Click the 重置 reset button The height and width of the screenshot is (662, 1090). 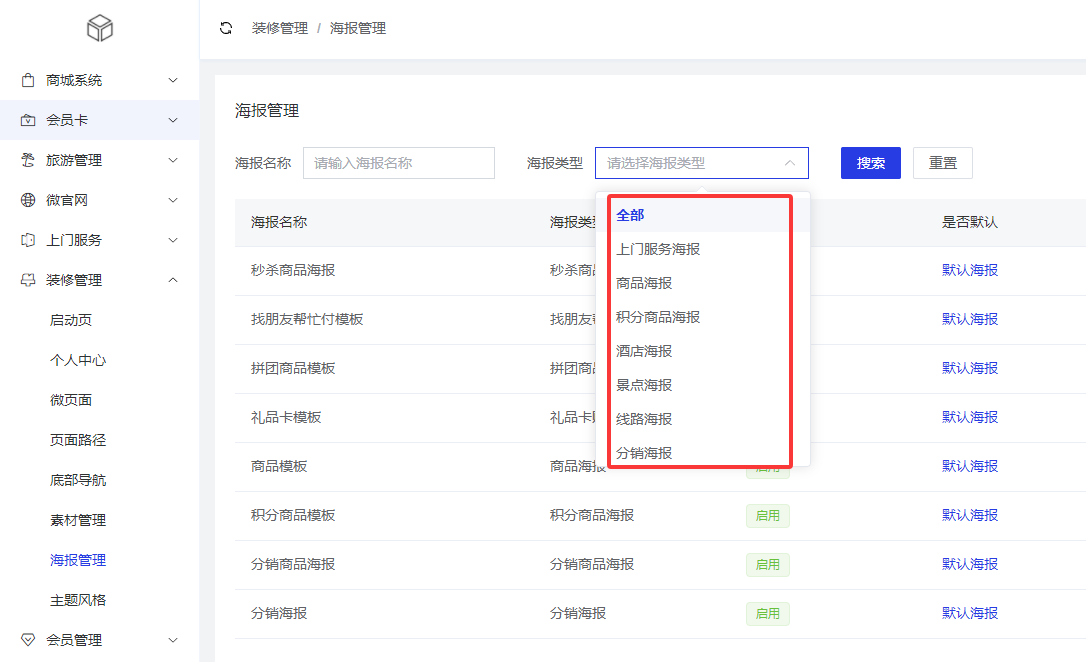point(942,163)
